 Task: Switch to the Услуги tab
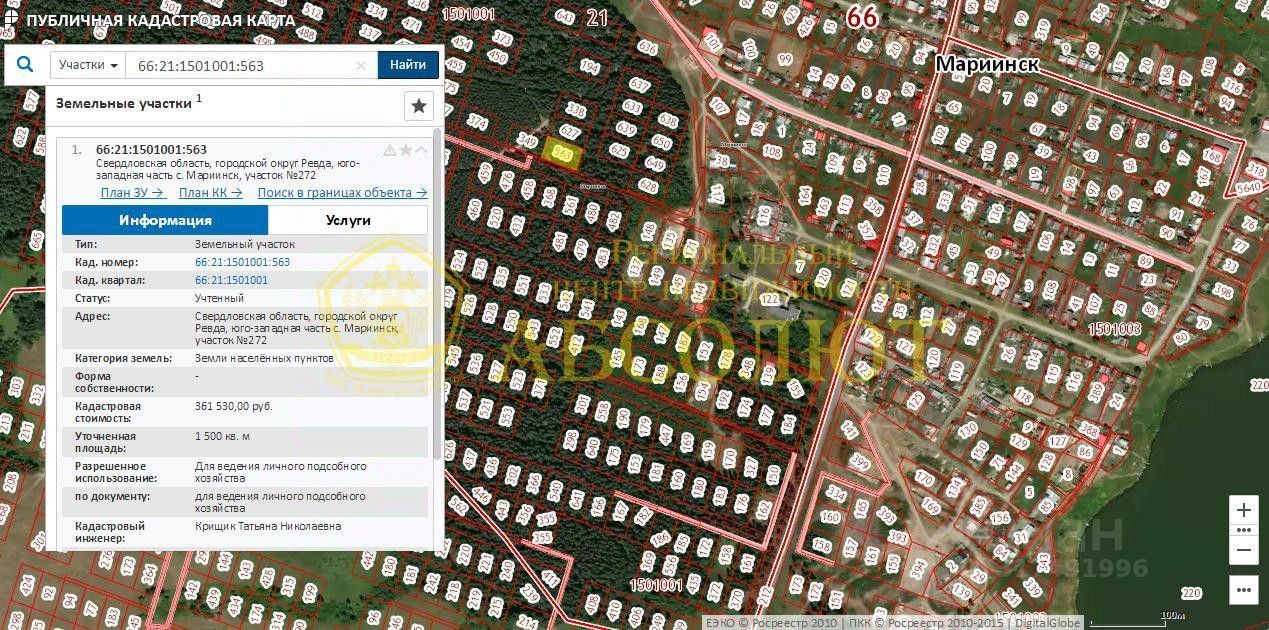348,220
